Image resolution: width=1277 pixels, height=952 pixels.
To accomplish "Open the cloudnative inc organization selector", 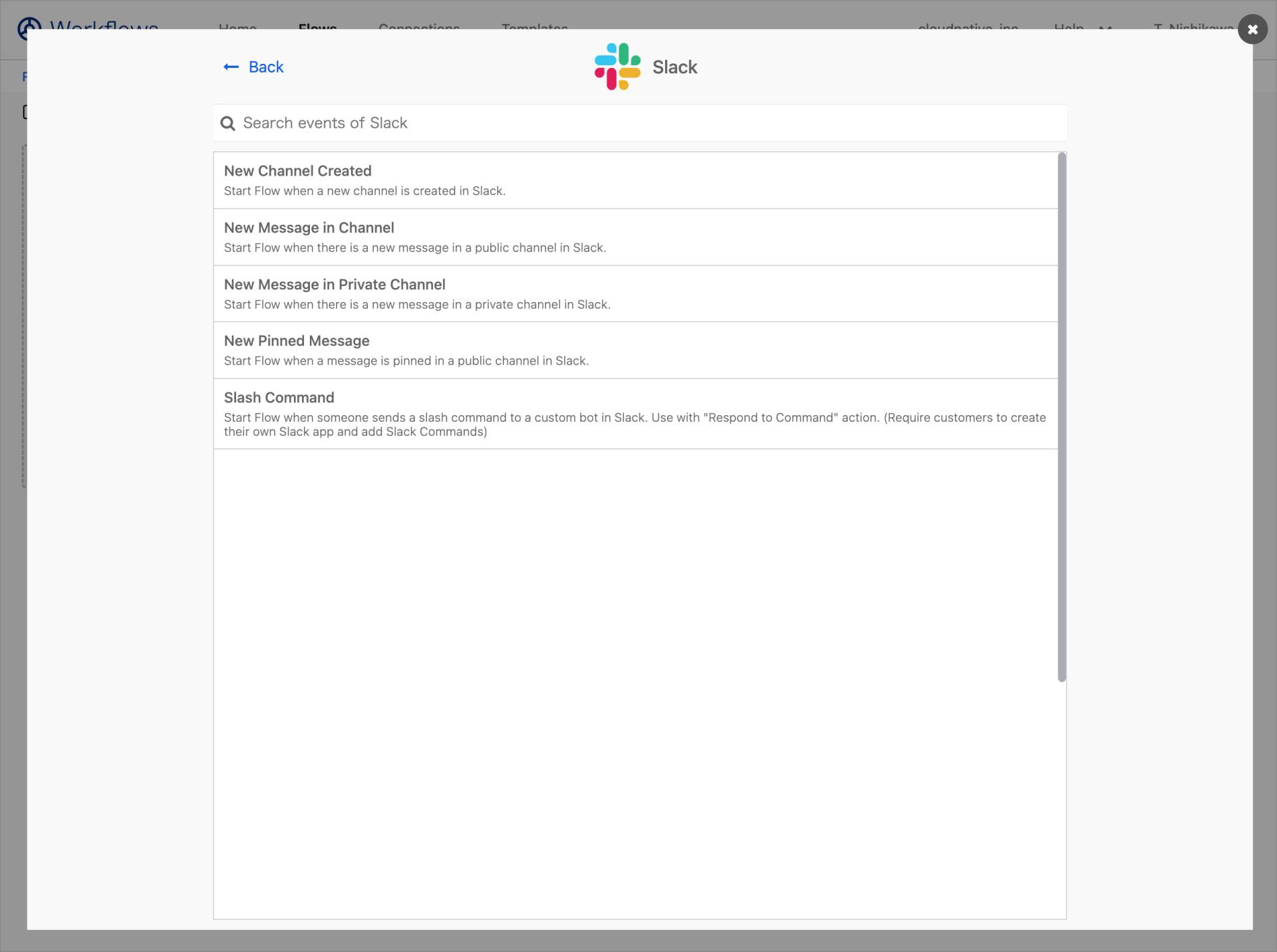I will (967, 29).
